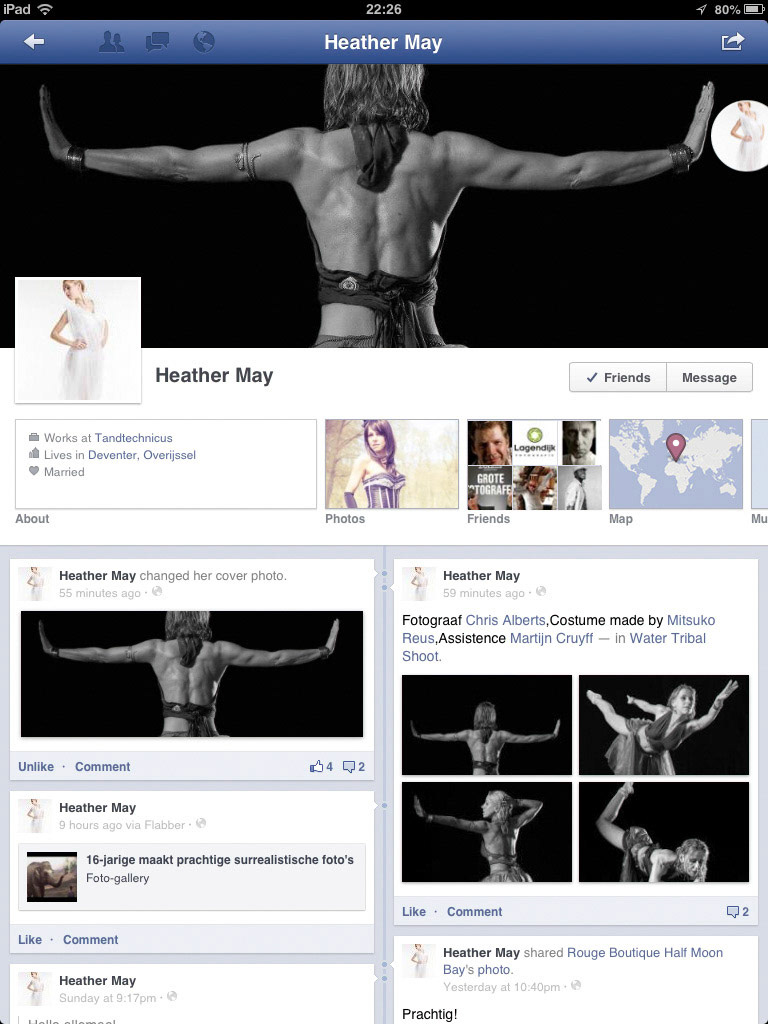Comment on the Water Tribal Shoot post
Screen dimensions: 768x1024
475,912
